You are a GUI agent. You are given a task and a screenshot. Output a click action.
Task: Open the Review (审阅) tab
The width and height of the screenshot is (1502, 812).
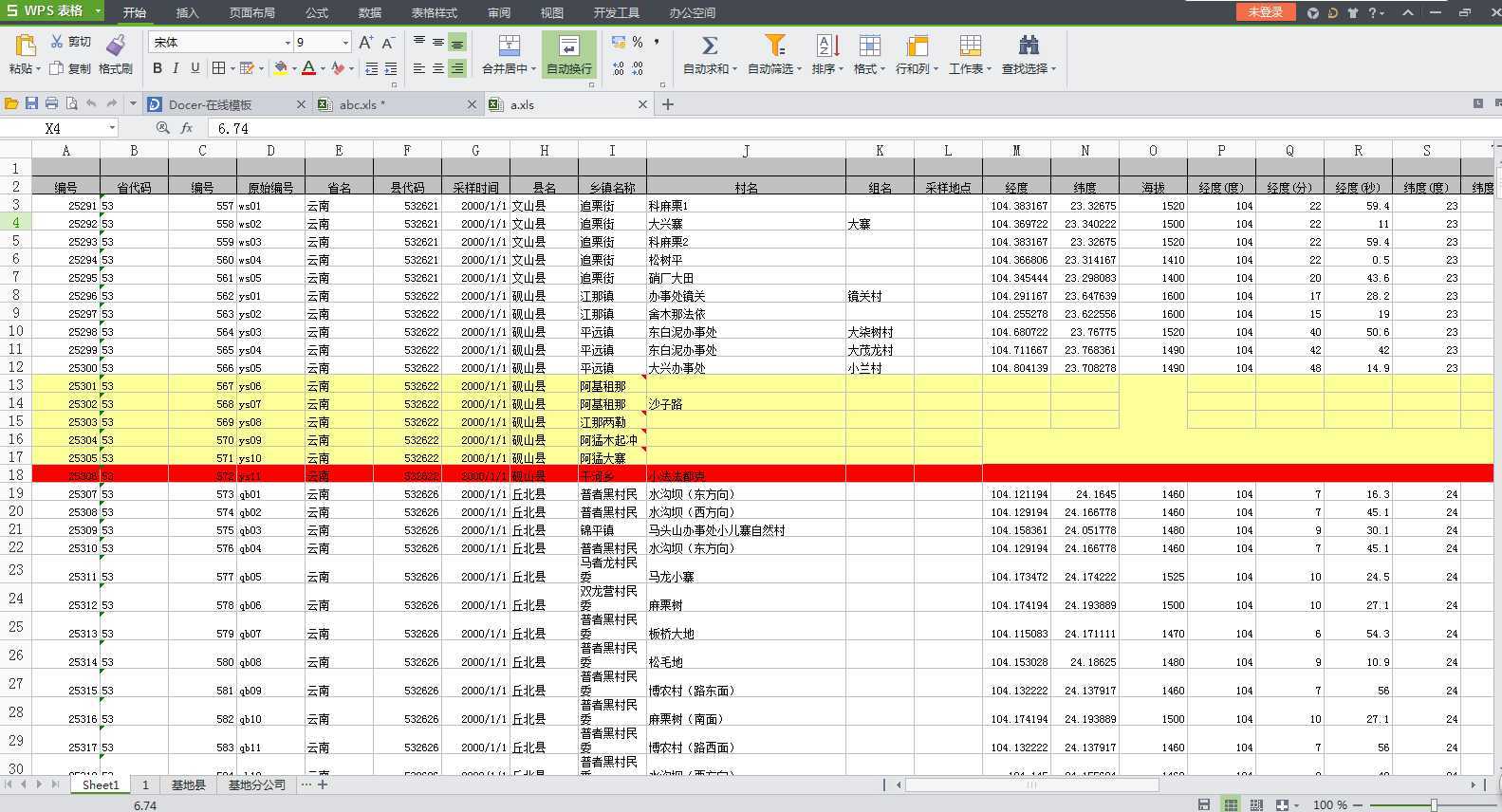[499, 12]
